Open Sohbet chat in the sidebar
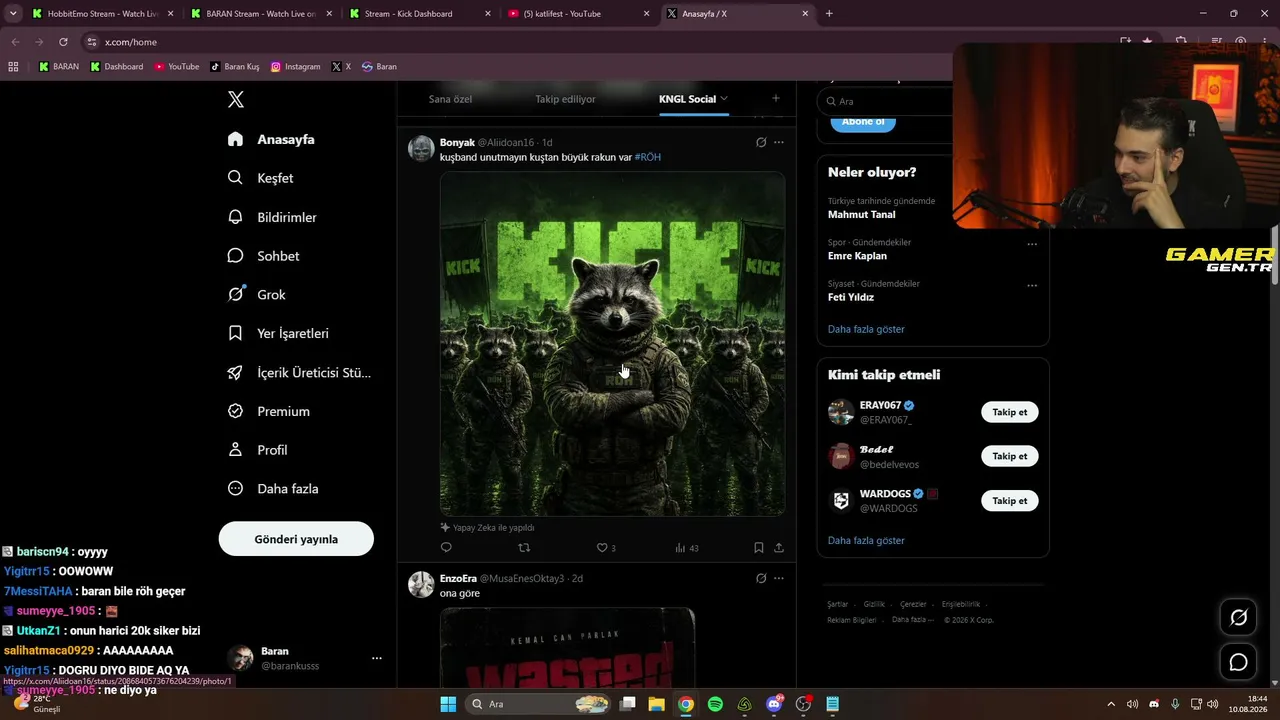This screenshot has width=1280, height=720. tap(263, 256)
